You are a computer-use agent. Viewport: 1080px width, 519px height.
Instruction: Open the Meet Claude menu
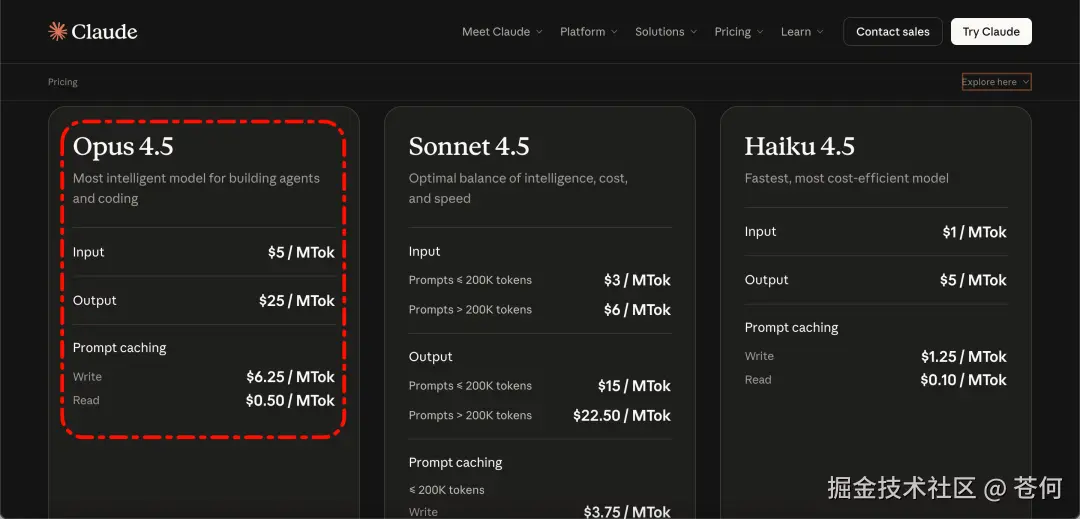point(496,32)
